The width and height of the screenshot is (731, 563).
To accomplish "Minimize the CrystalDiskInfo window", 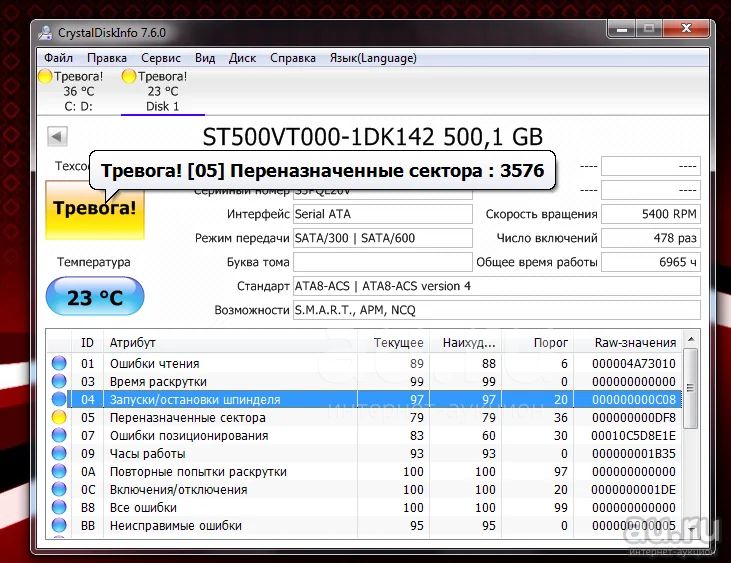I will (x=621, y=29).
